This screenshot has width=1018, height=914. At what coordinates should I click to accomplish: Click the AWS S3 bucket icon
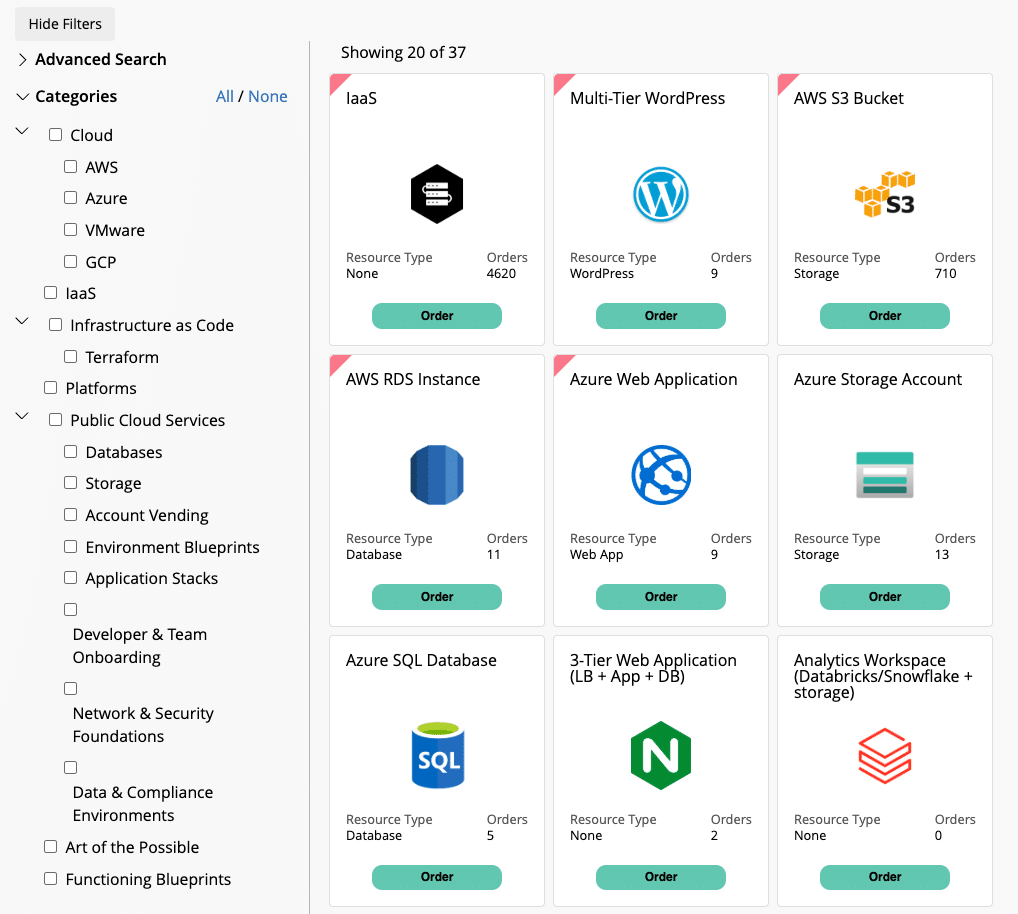pos(885,194)
